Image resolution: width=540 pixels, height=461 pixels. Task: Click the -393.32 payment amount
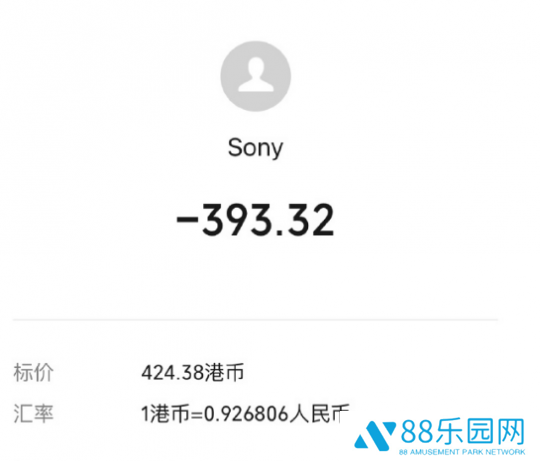click(255, 220)
